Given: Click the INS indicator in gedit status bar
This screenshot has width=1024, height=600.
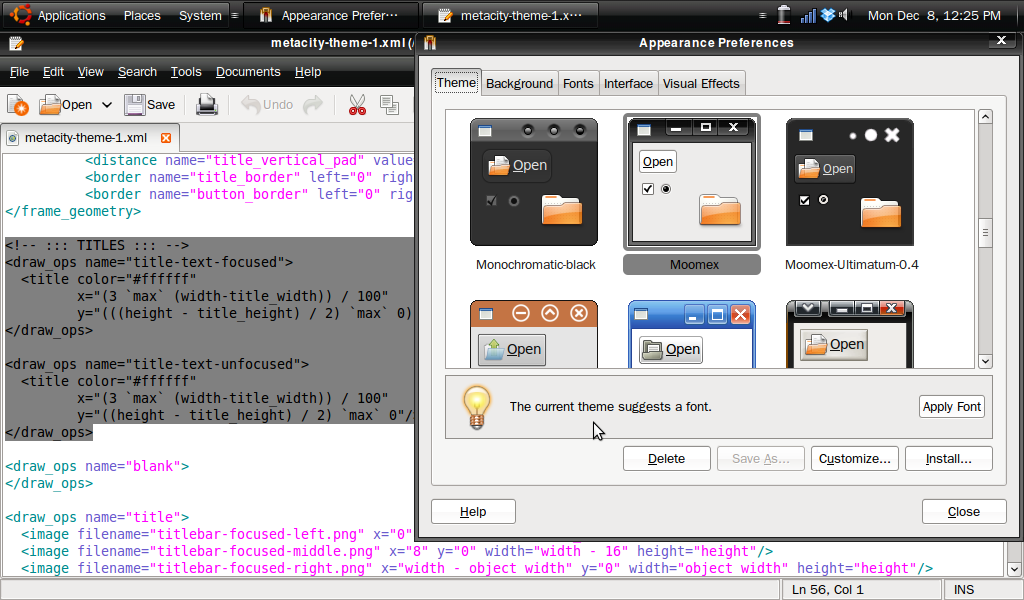Looking at the screenshot, I should [x=964, y=590].
